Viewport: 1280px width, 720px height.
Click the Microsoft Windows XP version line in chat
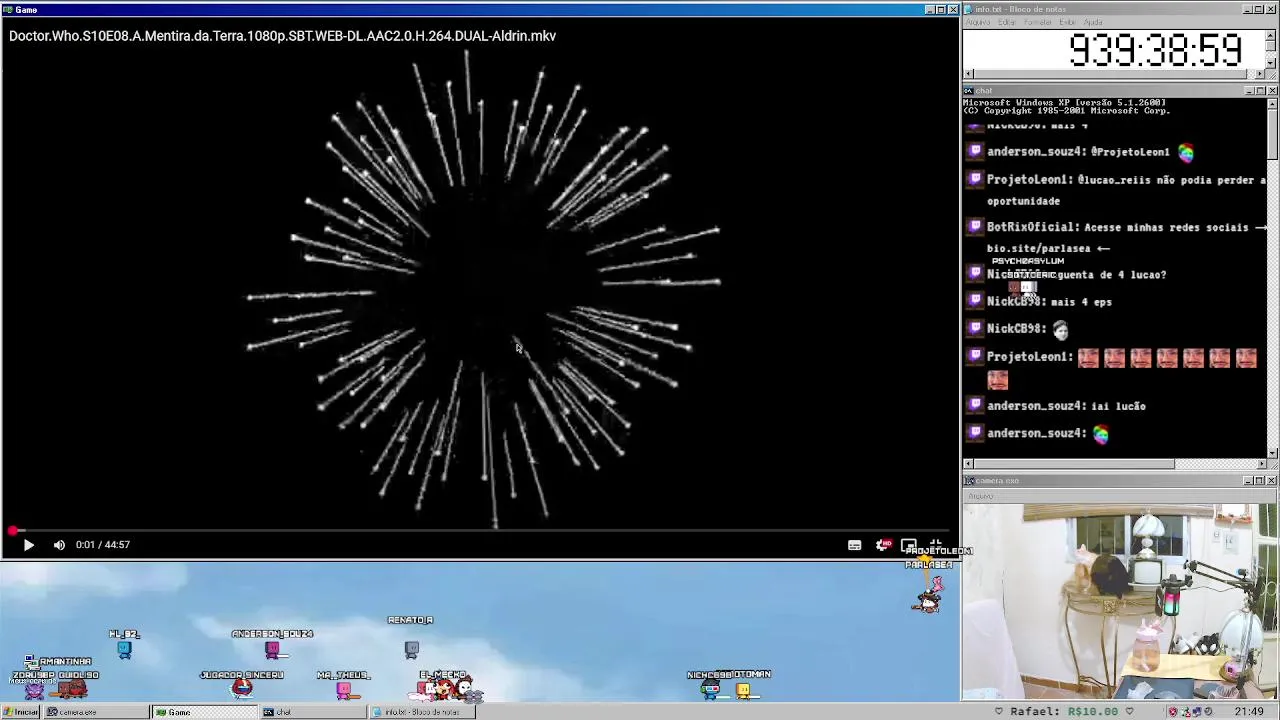(x=1064, y=102)
